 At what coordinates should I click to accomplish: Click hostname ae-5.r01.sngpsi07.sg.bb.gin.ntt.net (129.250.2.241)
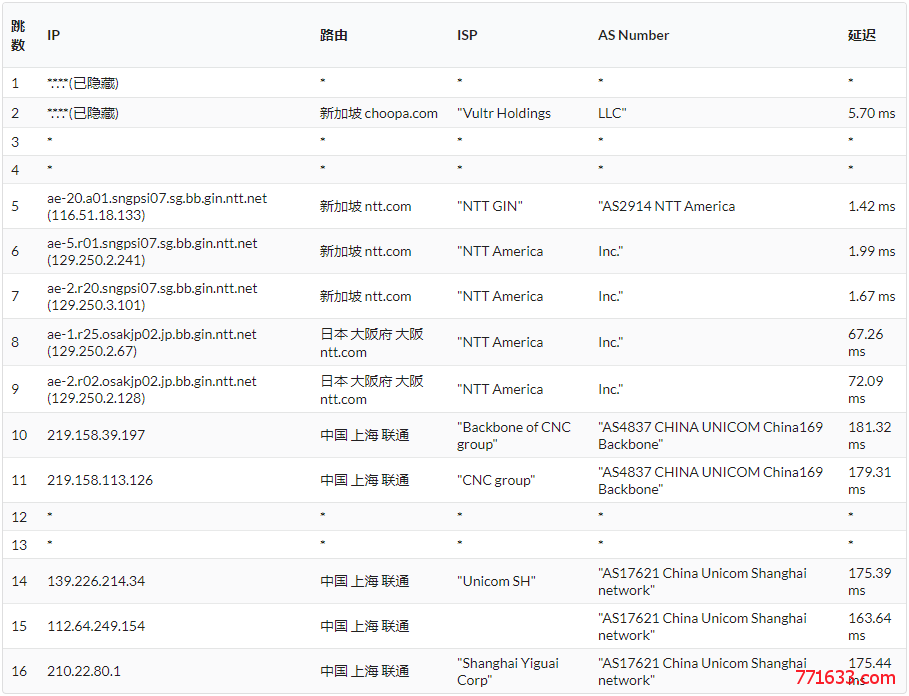[152, 252]
